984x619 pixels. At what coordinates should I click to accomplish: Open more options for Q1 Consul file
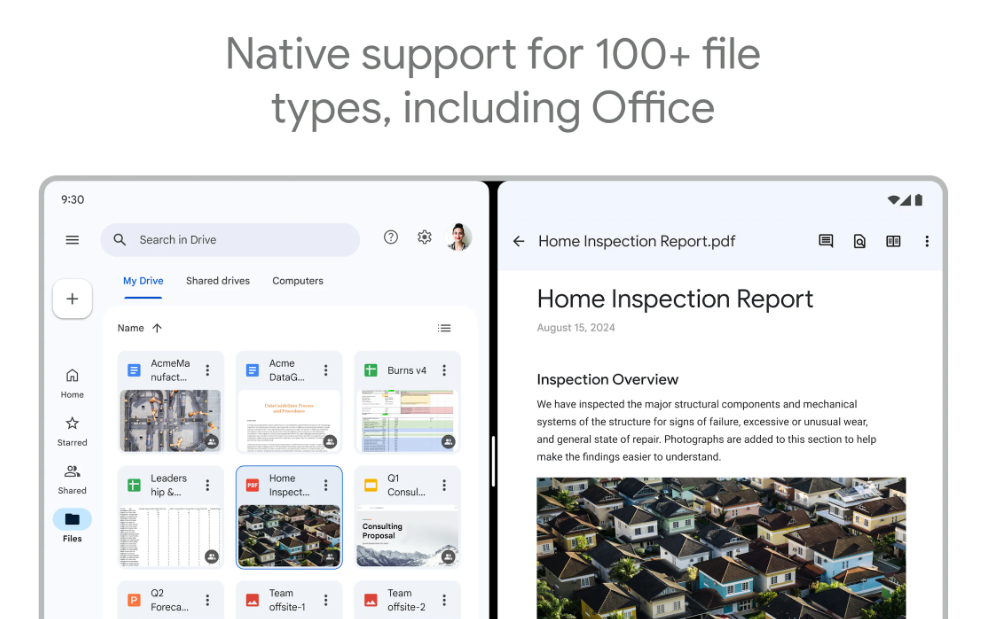tap(444, 485)
